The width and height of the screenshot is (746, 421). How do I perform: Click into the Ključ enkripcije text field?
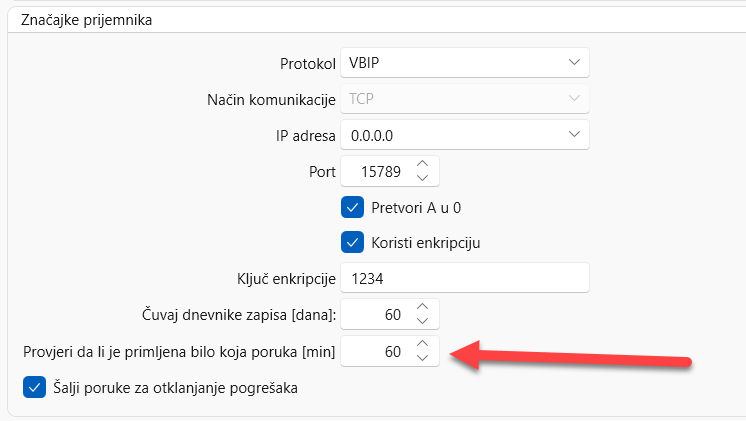tap(464, 278)
